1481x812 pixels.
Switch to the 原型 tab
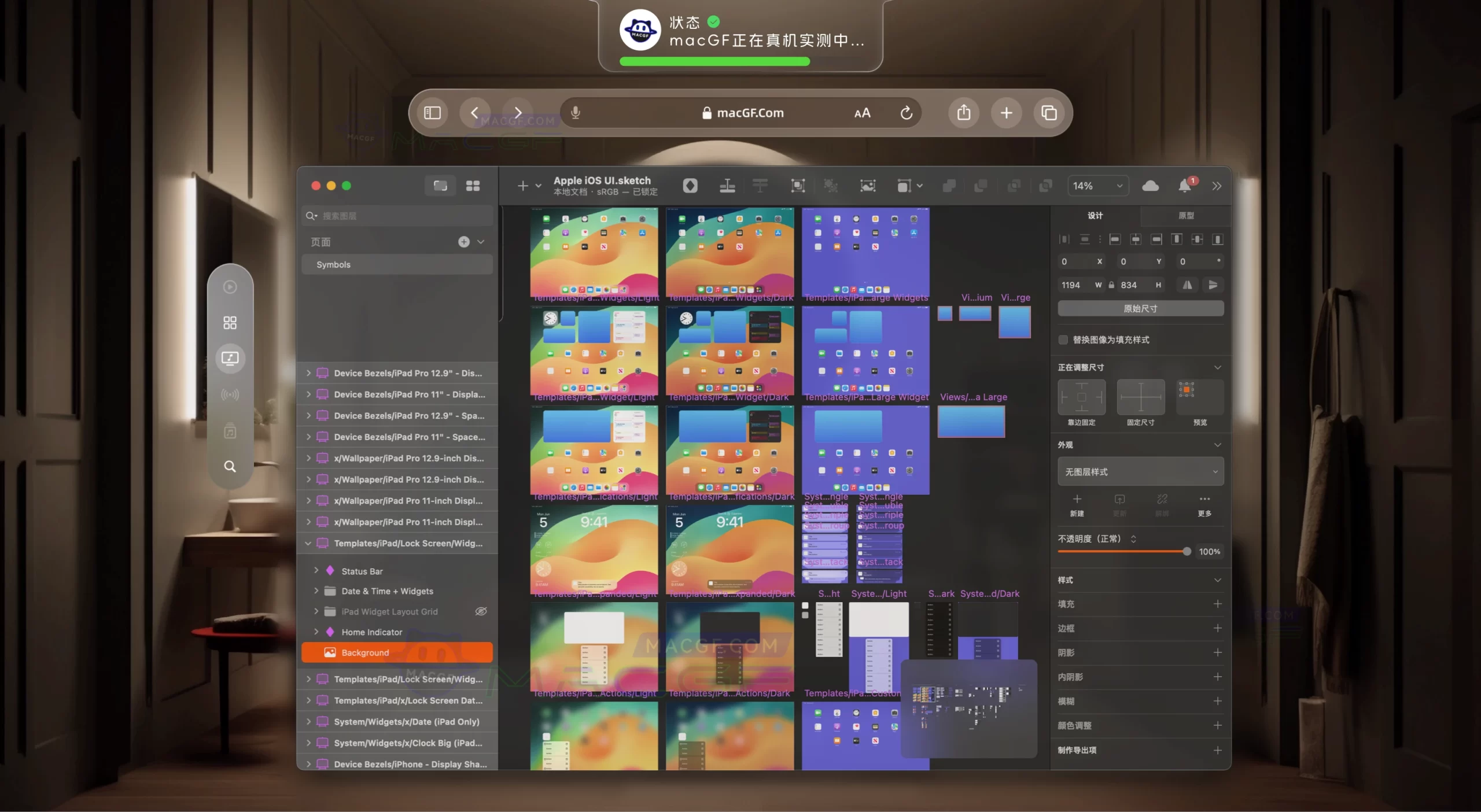[1186, 216]
